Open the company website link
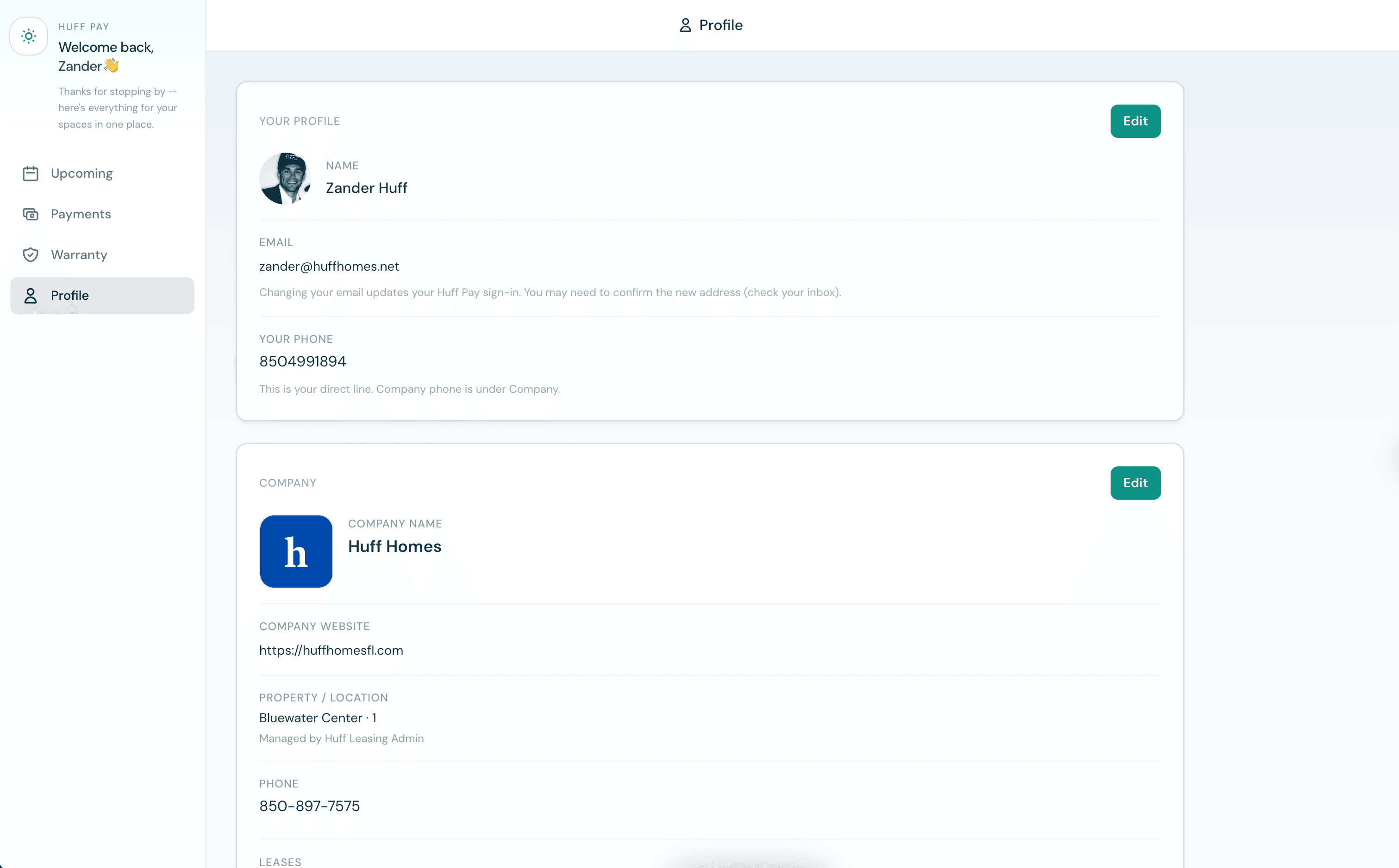 pos(331,650)
